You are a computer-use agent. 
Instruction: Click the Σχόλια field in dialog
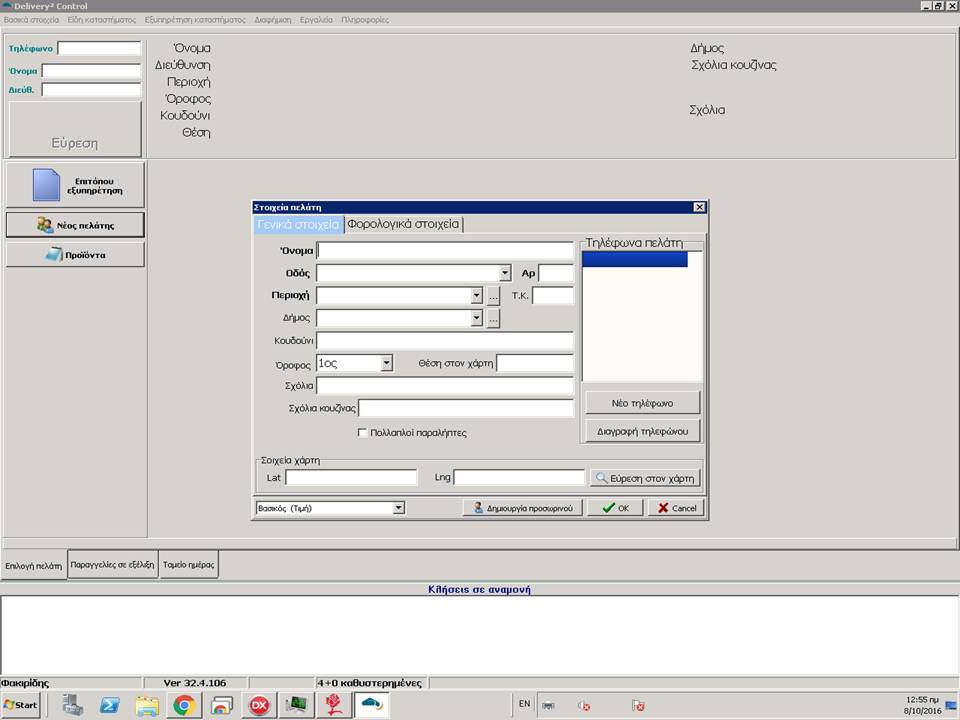click(445, 386)
